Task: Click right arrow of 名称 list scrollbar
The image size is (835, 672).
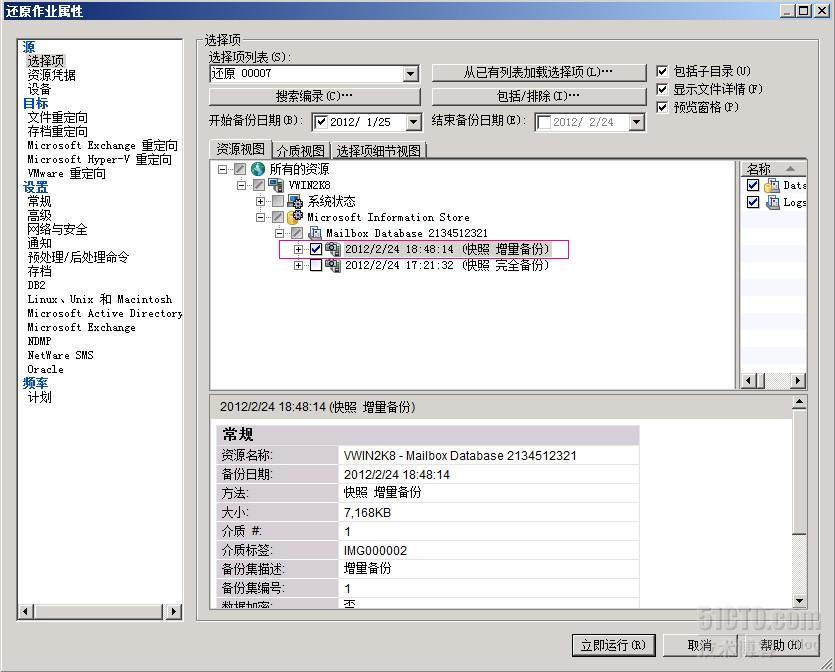Action: [x=797, y=380]
